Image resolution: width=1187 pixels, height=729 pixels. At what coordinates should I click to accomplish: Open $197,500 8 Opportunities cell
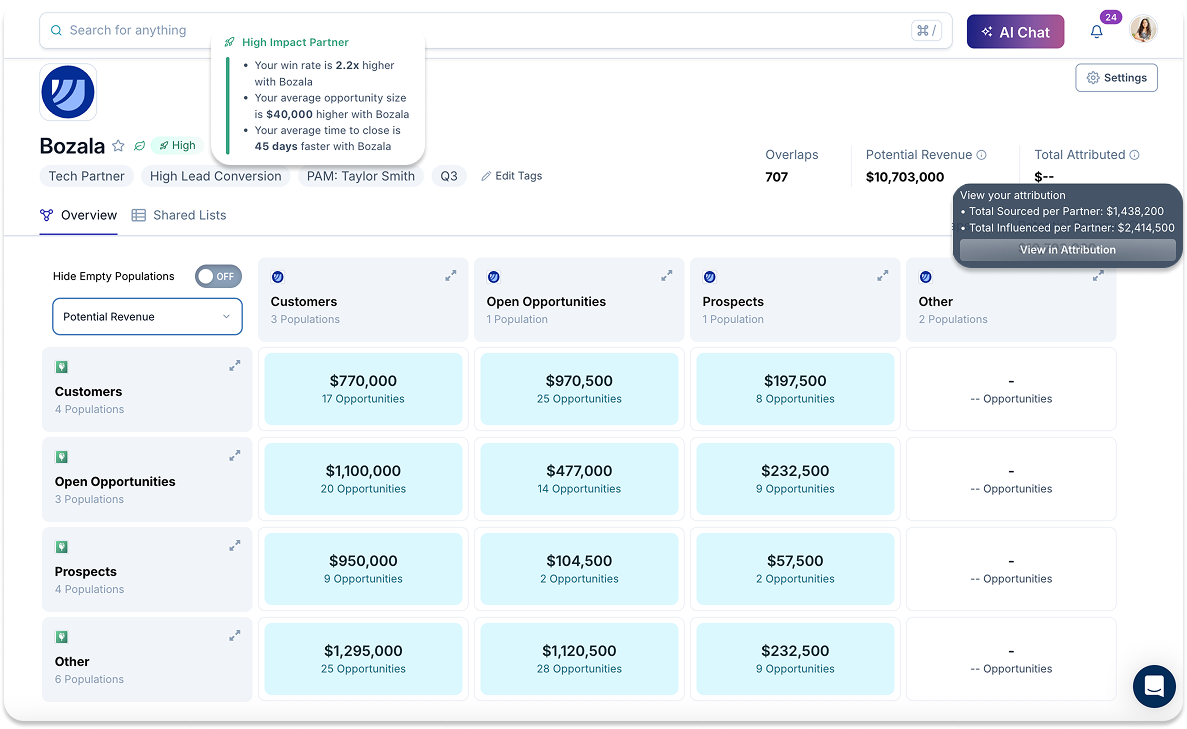pyautogui.click(x=795, y=389)
